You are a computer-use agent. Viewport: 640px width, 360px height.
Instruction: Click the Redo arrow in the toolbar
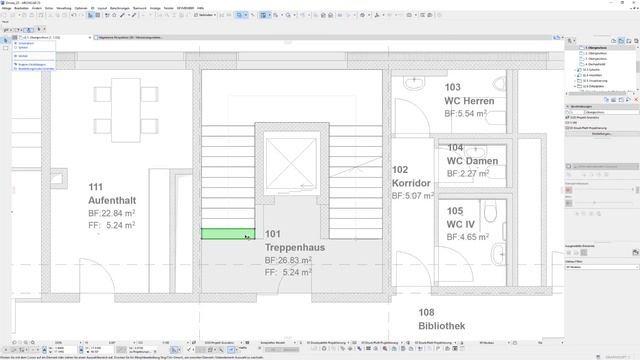pyautogui.click(x=81, y=15)
